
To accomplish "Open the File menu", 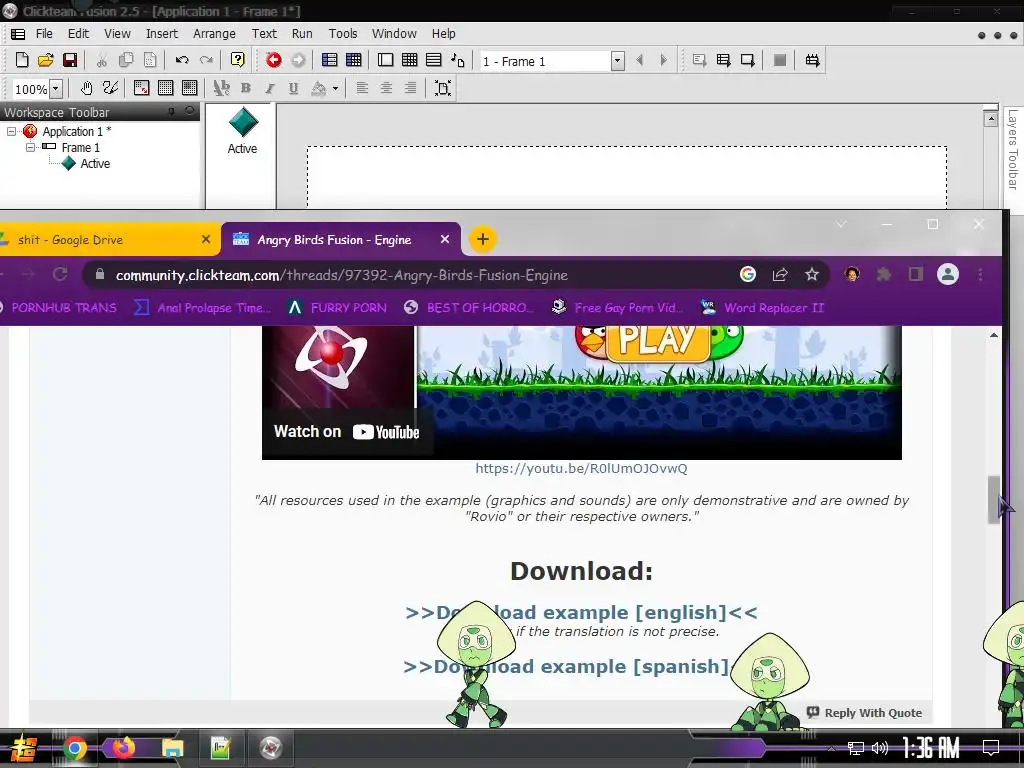I will [x=44, y=34].
